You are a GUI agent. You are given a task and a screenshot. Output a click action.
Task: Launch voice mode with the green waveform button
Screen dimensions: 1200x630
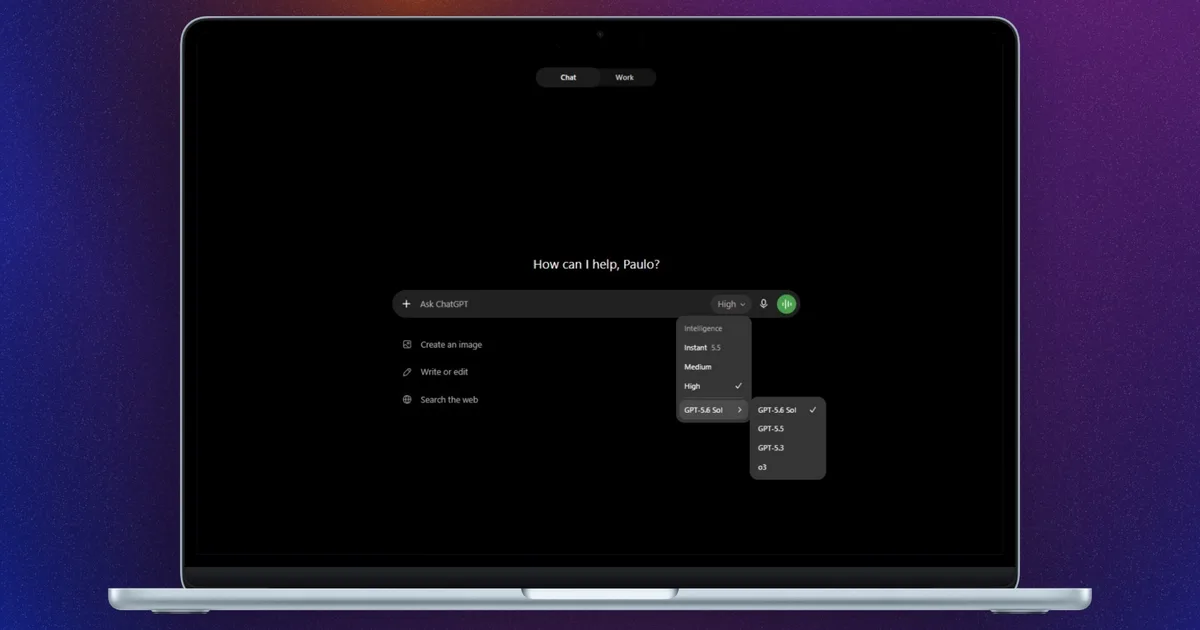tap(787, 304)
